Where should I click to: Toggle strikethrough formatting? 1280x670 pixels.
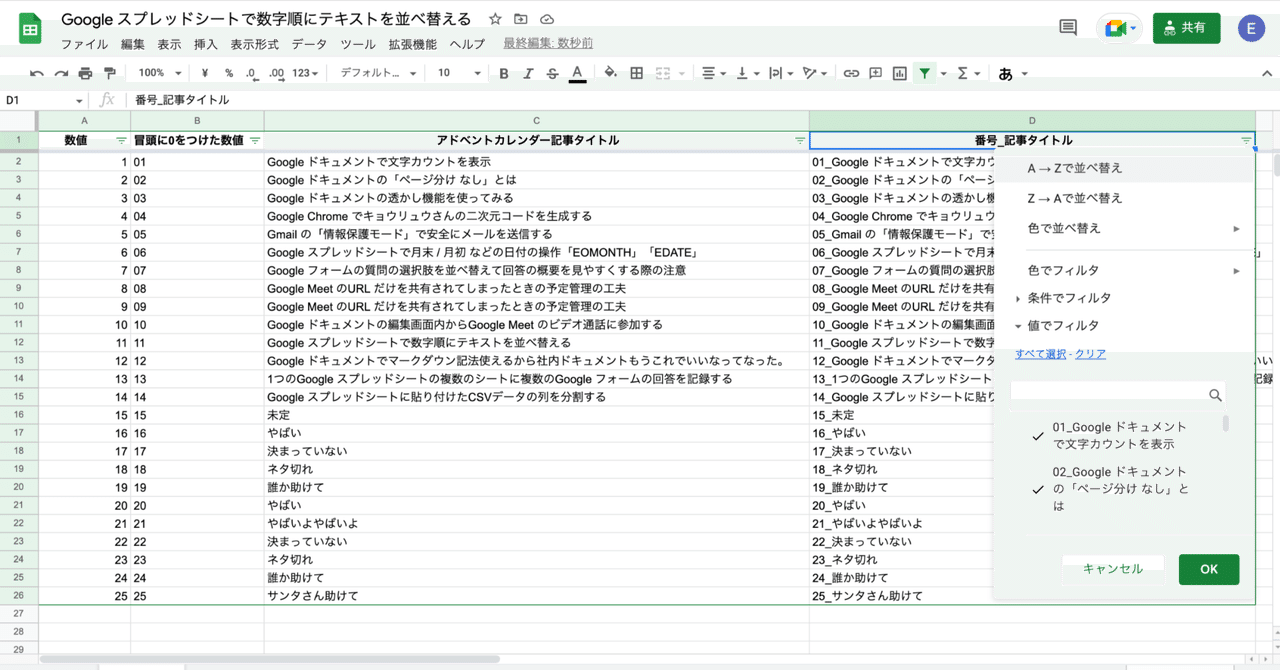pyautogui.click(x=551, y=73)
